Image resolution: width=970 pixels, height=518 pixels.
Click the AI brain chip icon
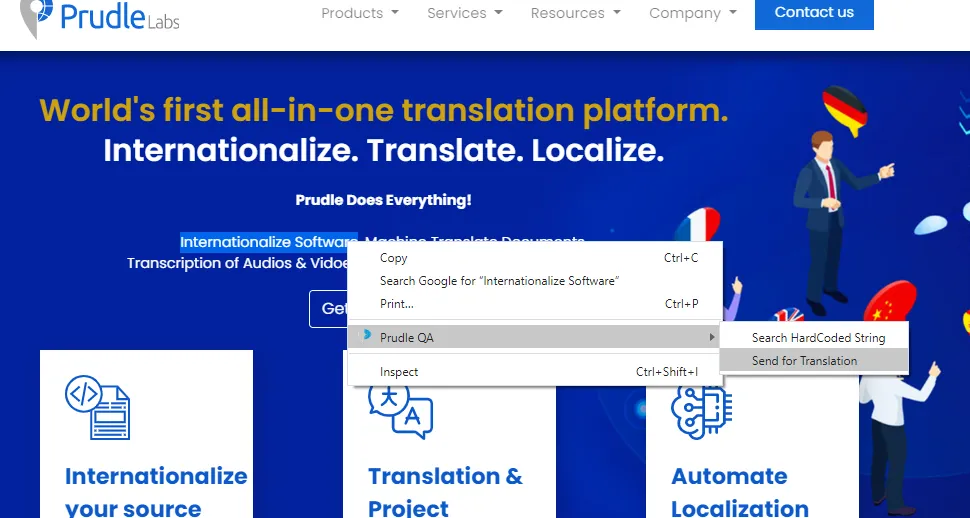(x=702, y=412)
